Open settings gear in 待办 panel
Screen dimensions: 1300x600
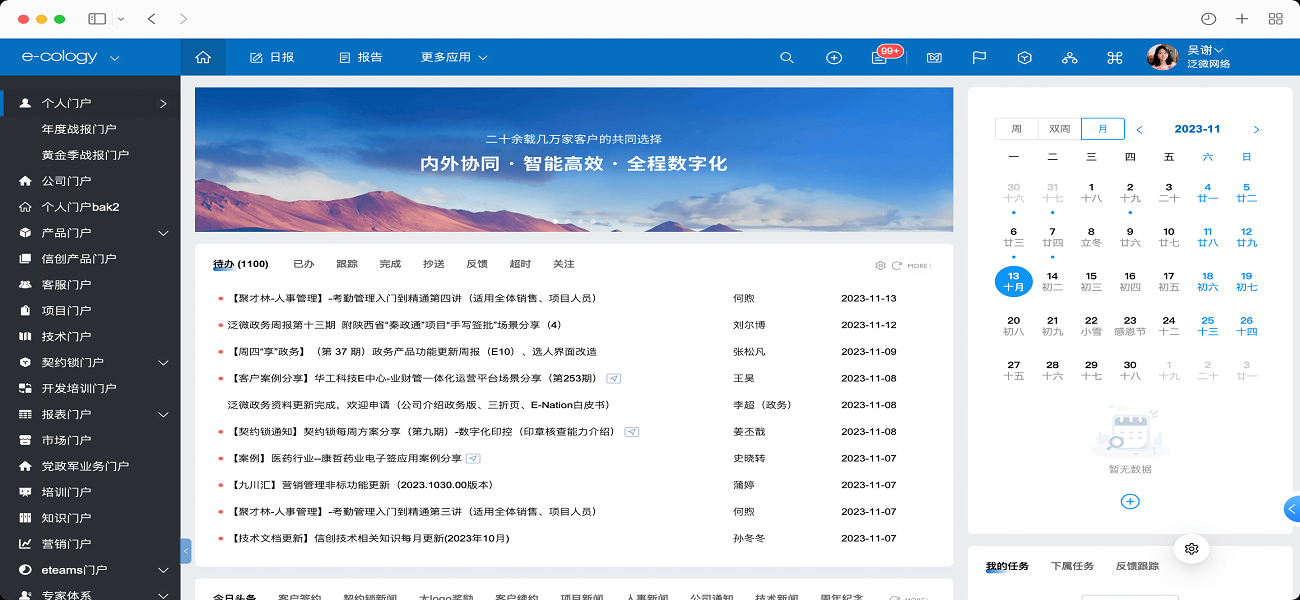[x=880, y=265]
